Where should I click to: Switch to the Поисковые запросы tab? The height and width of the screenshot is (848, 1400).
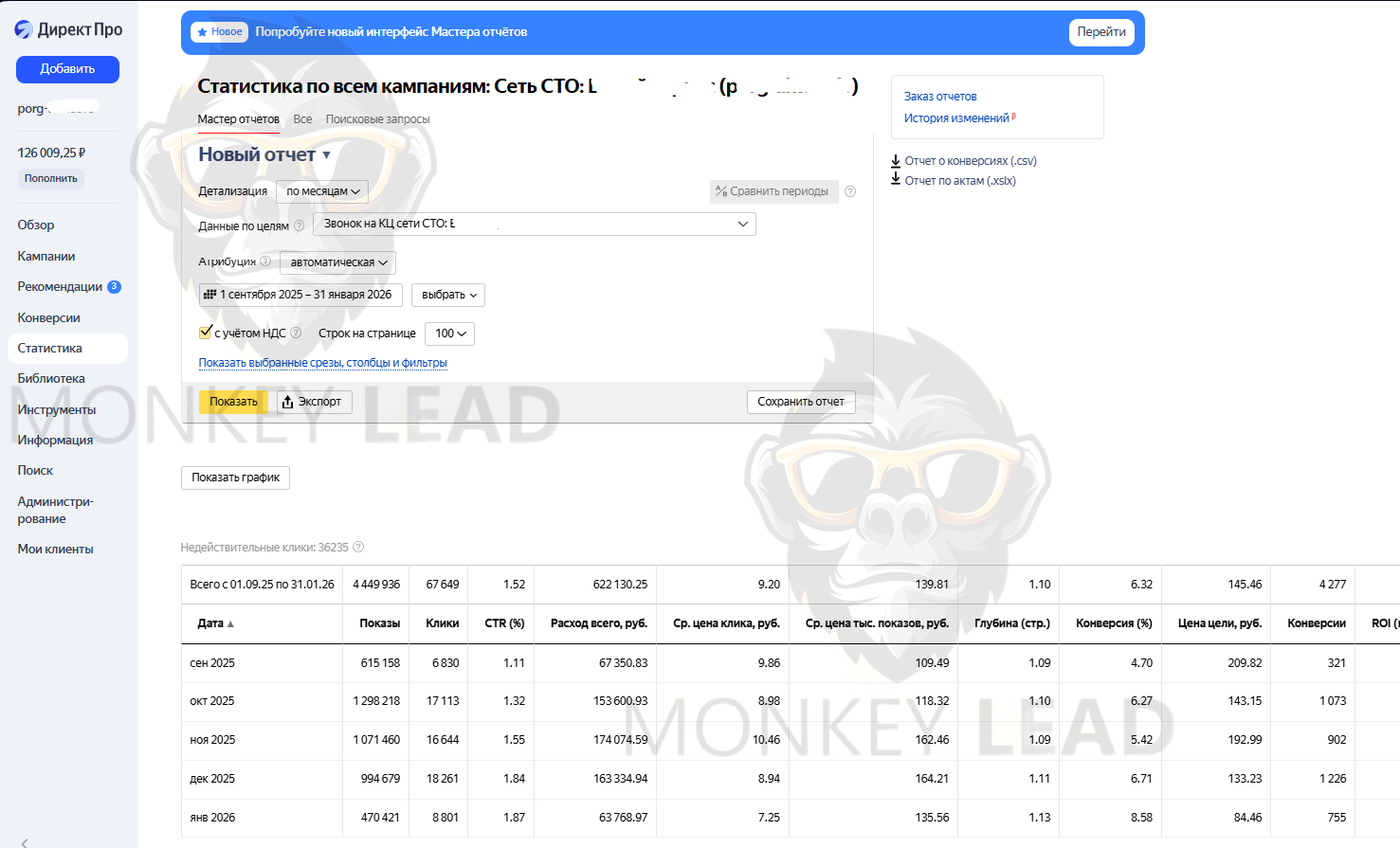[x=377, y=119]
